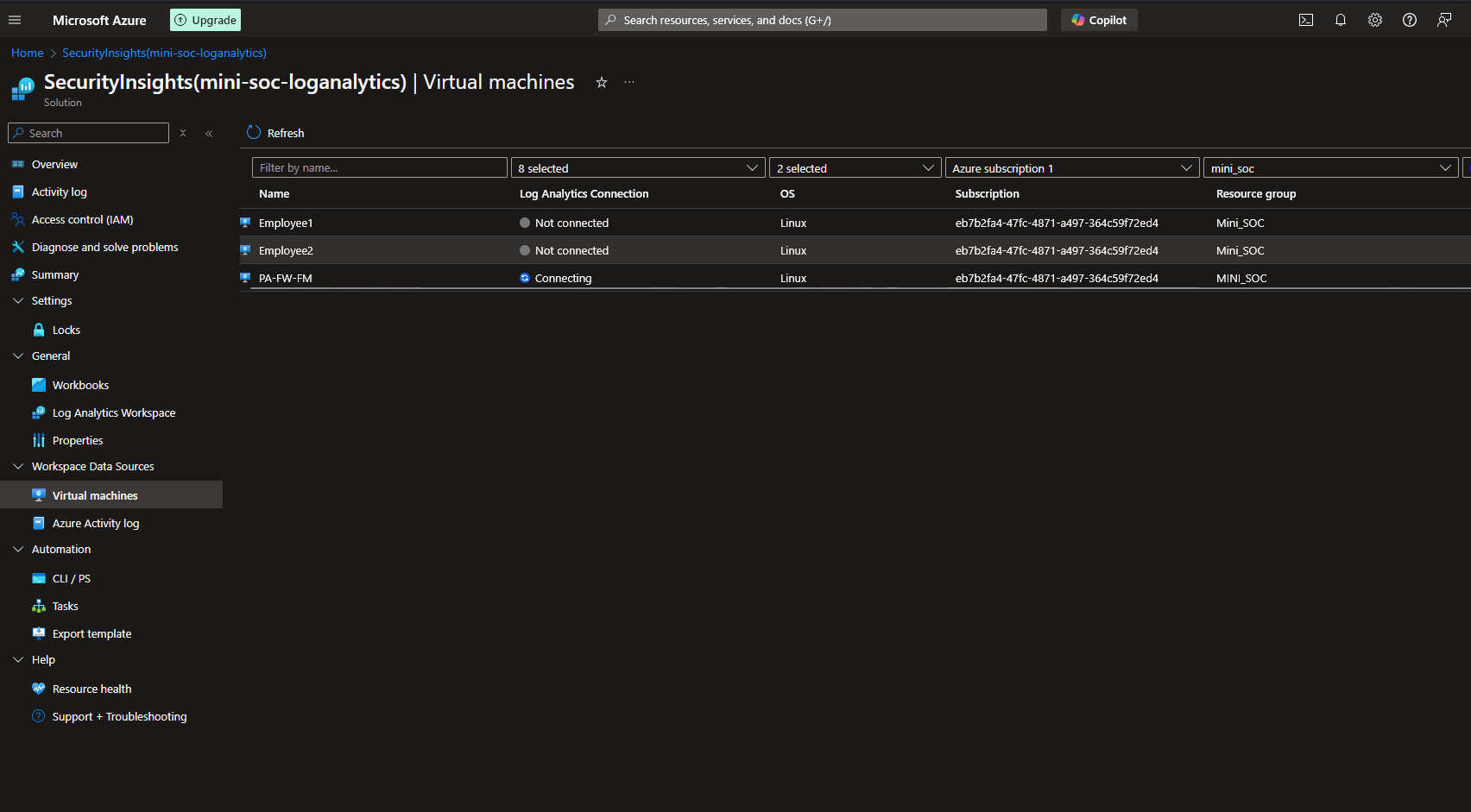Sort by the Name column header
The width and height of the screenshot is (1471, 812).
click(275, 193)
